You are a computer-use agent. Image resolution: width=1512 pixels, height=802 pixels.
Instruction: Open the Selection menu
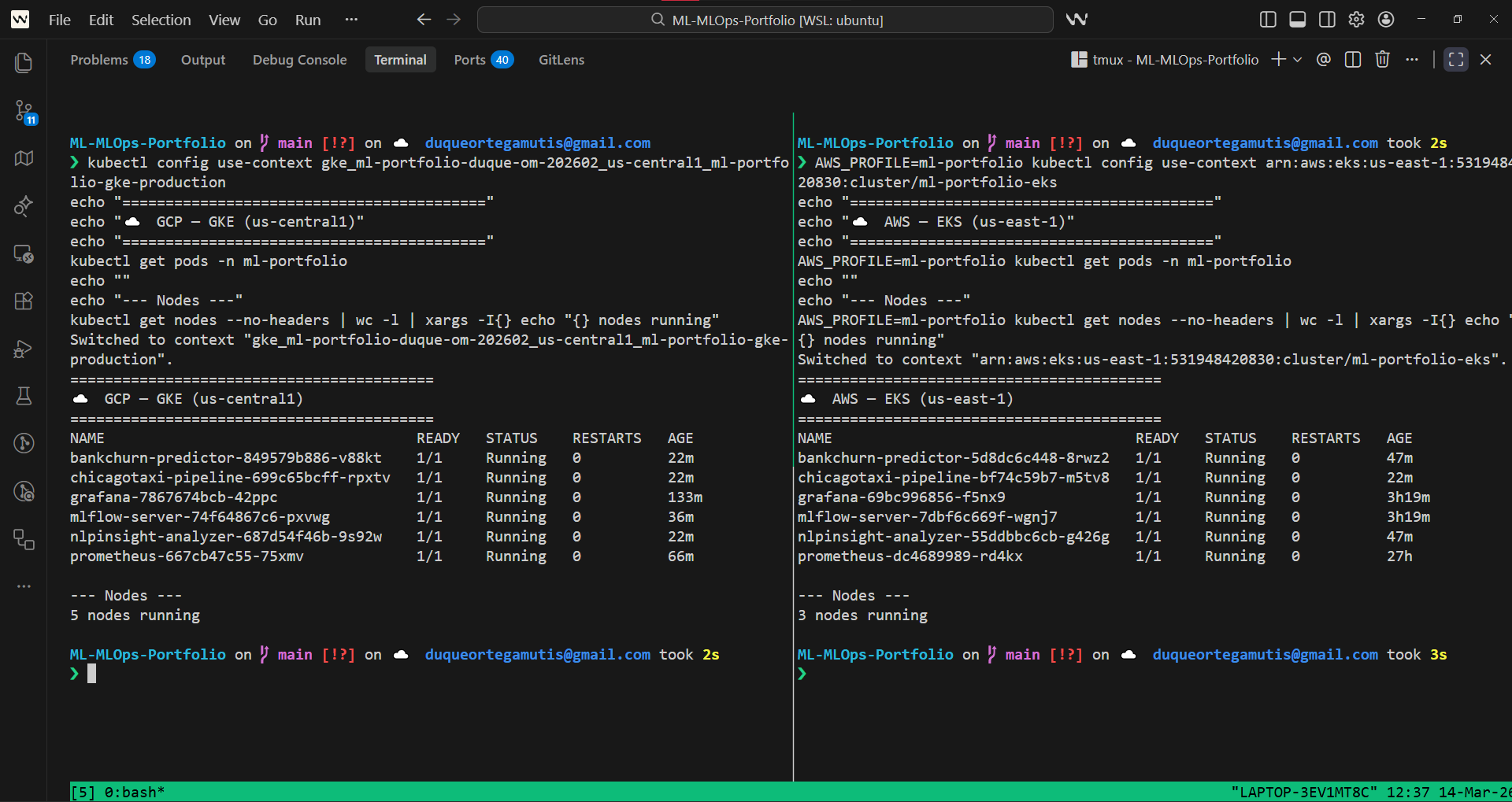(161, 20)
